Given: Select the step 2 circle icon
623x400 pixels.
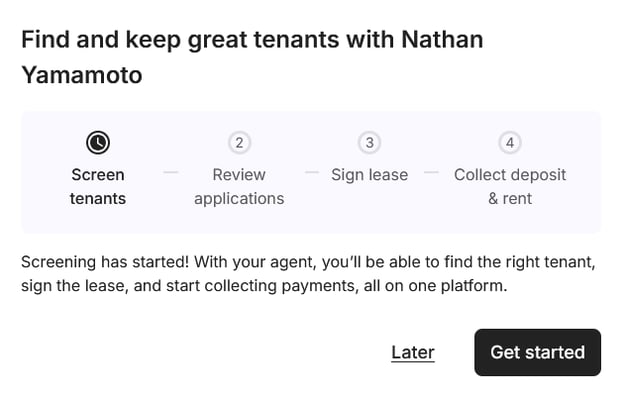Looking at the screenshot, I should (x=239, y=143).
